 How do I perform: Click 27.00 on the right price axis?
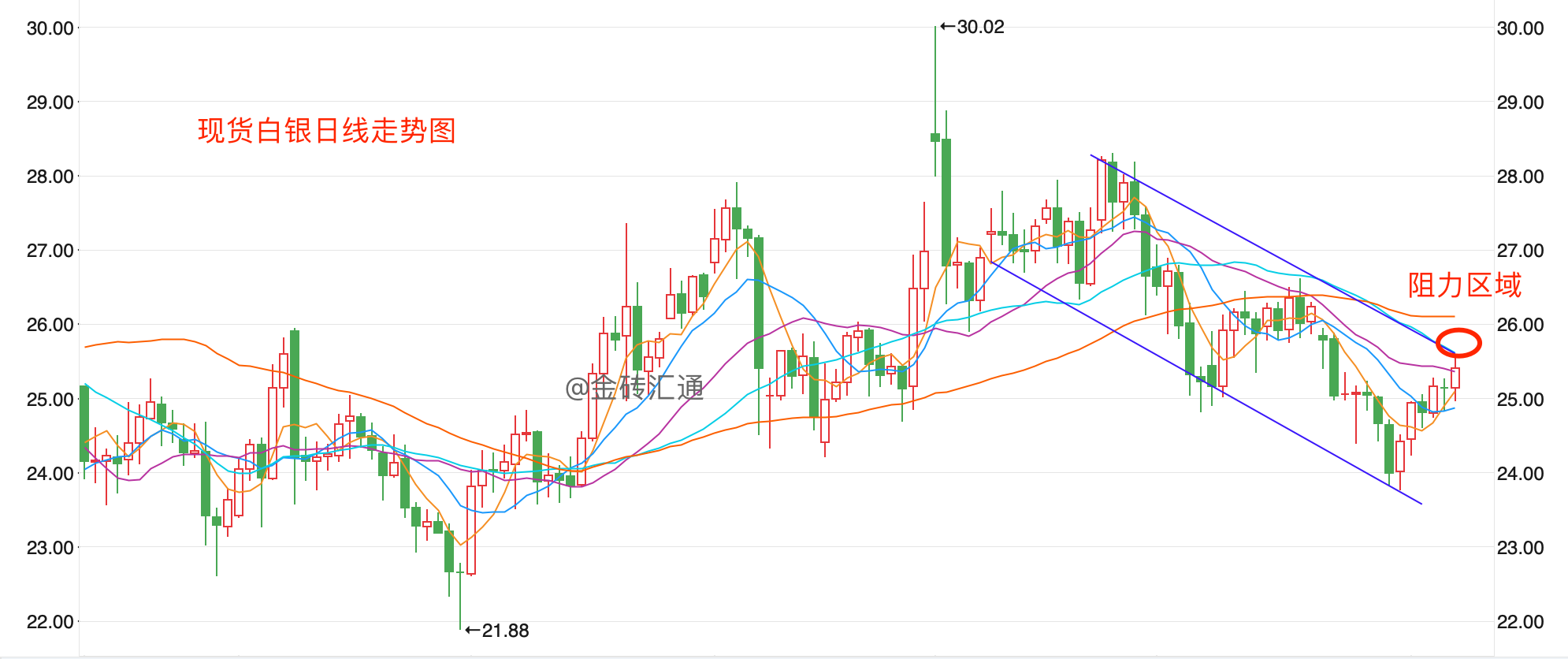[1521, 251]
